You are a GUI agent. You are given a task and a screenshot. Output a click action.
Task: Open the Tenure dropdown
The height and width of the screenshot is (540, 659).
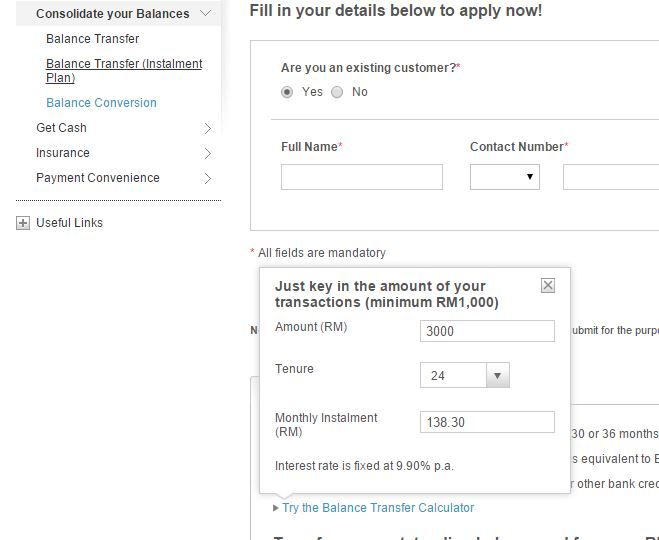click(x=465, y=376)
